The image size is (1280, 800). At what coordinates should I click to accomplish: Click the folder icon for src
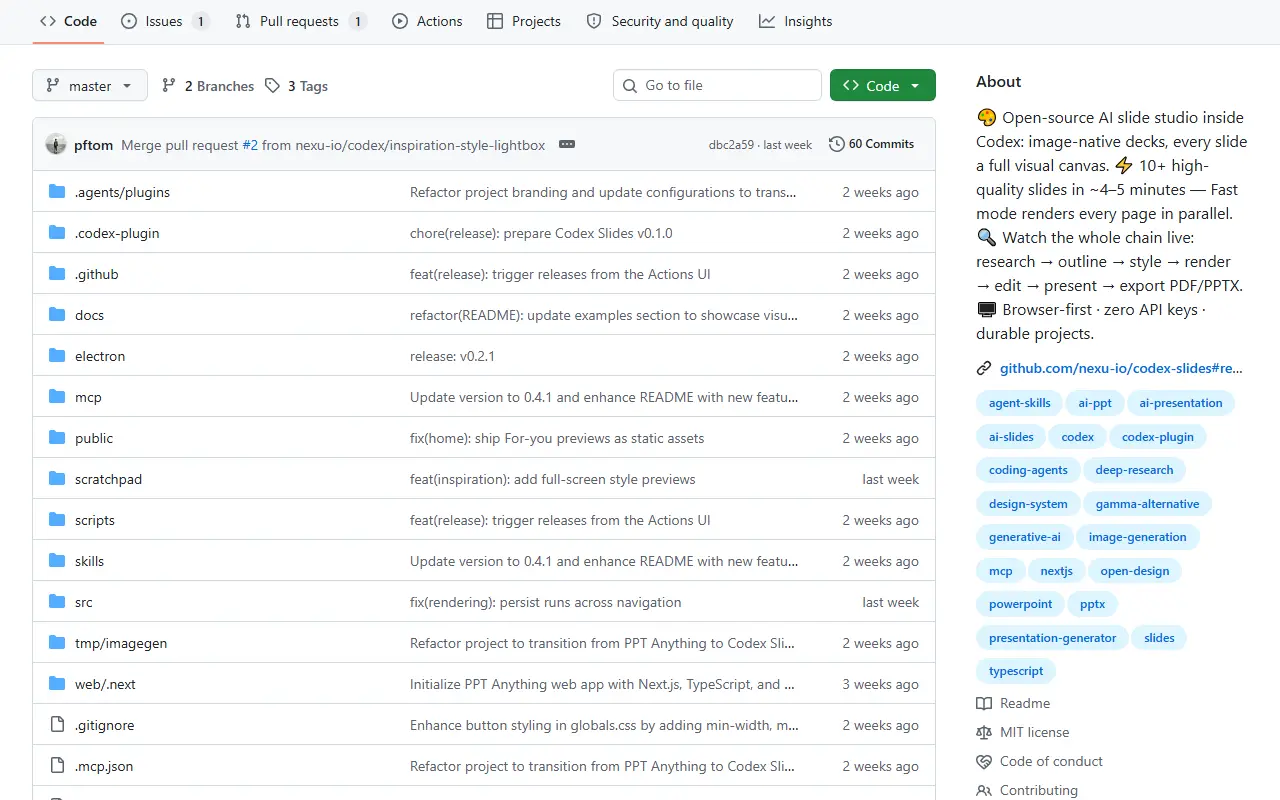(x=57, y=602)
